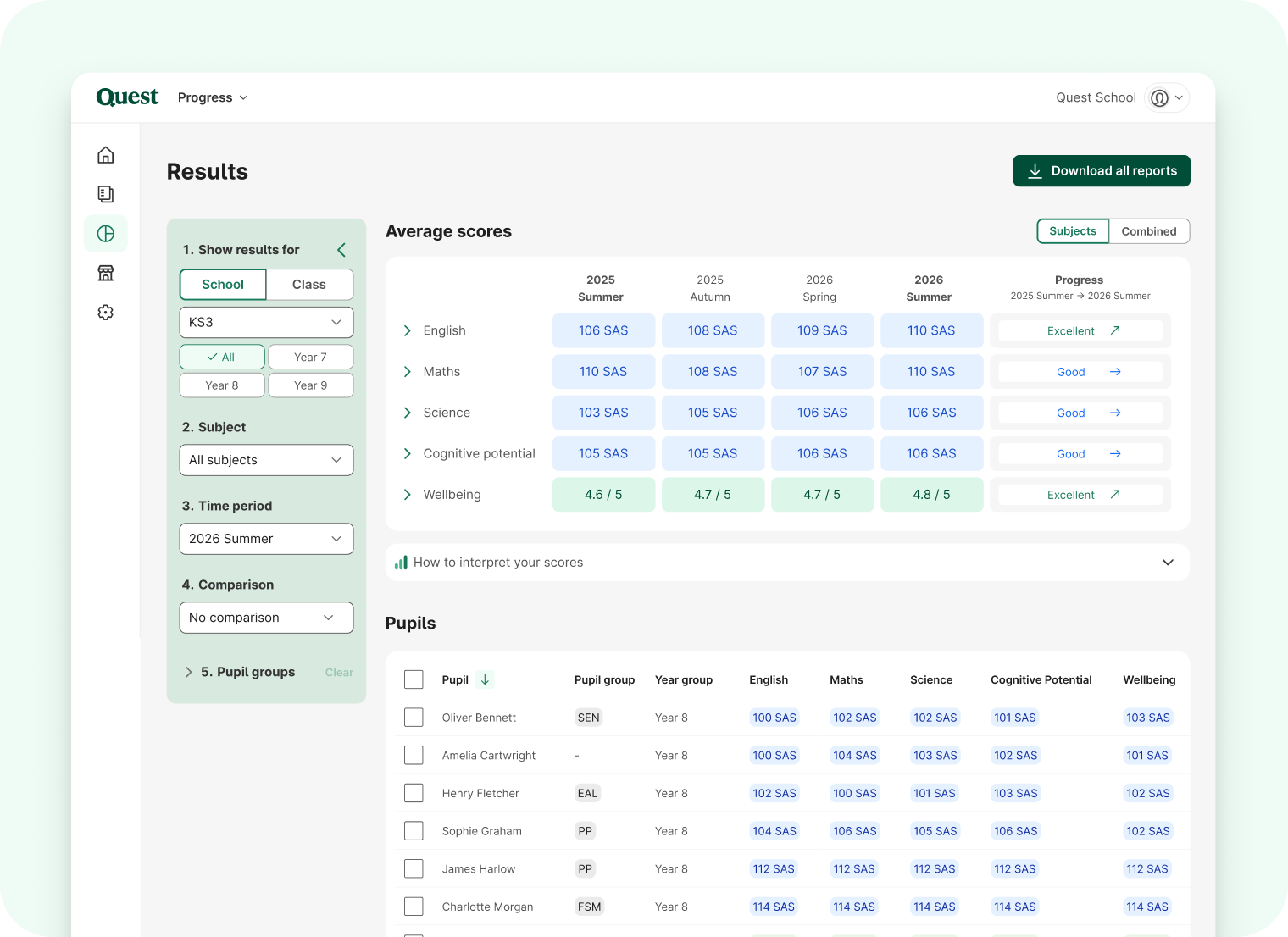Click the user profile avatar icon
The image size is (1288, 937).
tap(1159, 98)
